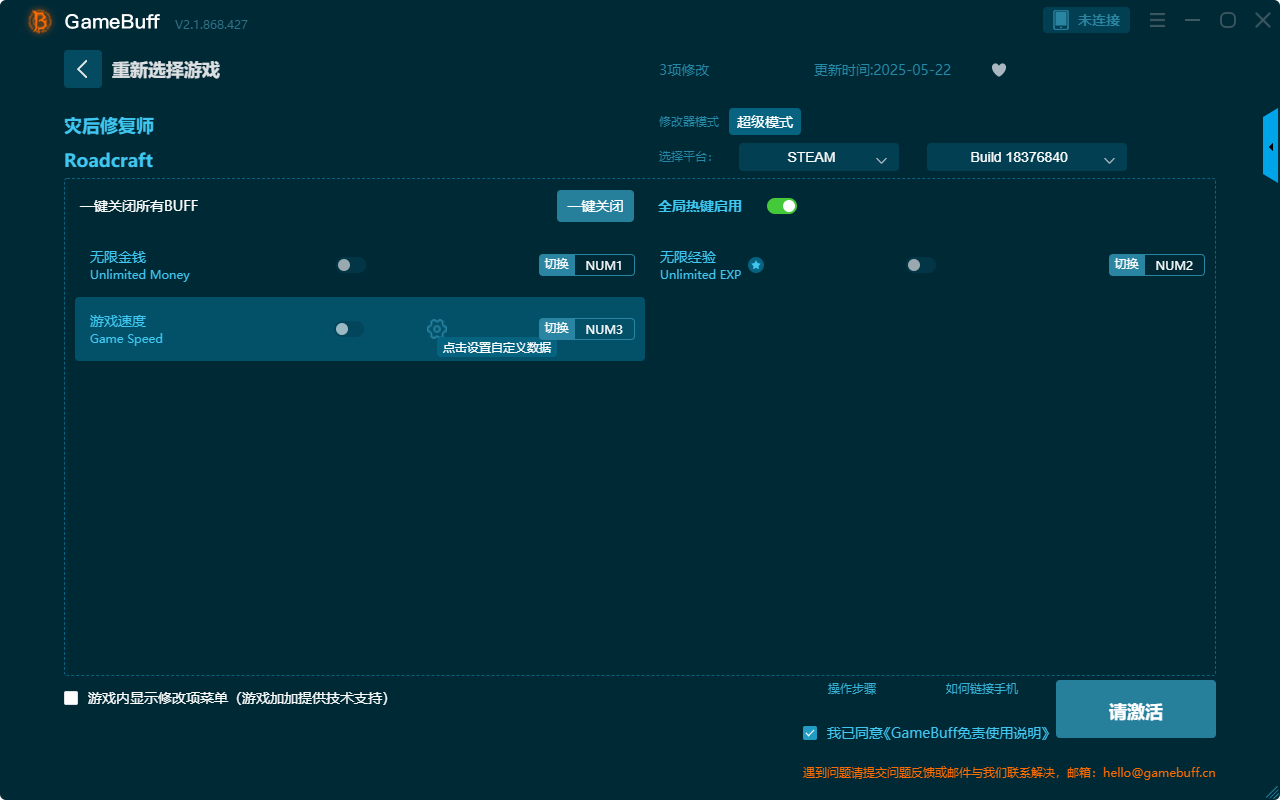1280x800 pixels.
Task: Open the hamburger menu icon
Action: click(x=1157, y=20)
